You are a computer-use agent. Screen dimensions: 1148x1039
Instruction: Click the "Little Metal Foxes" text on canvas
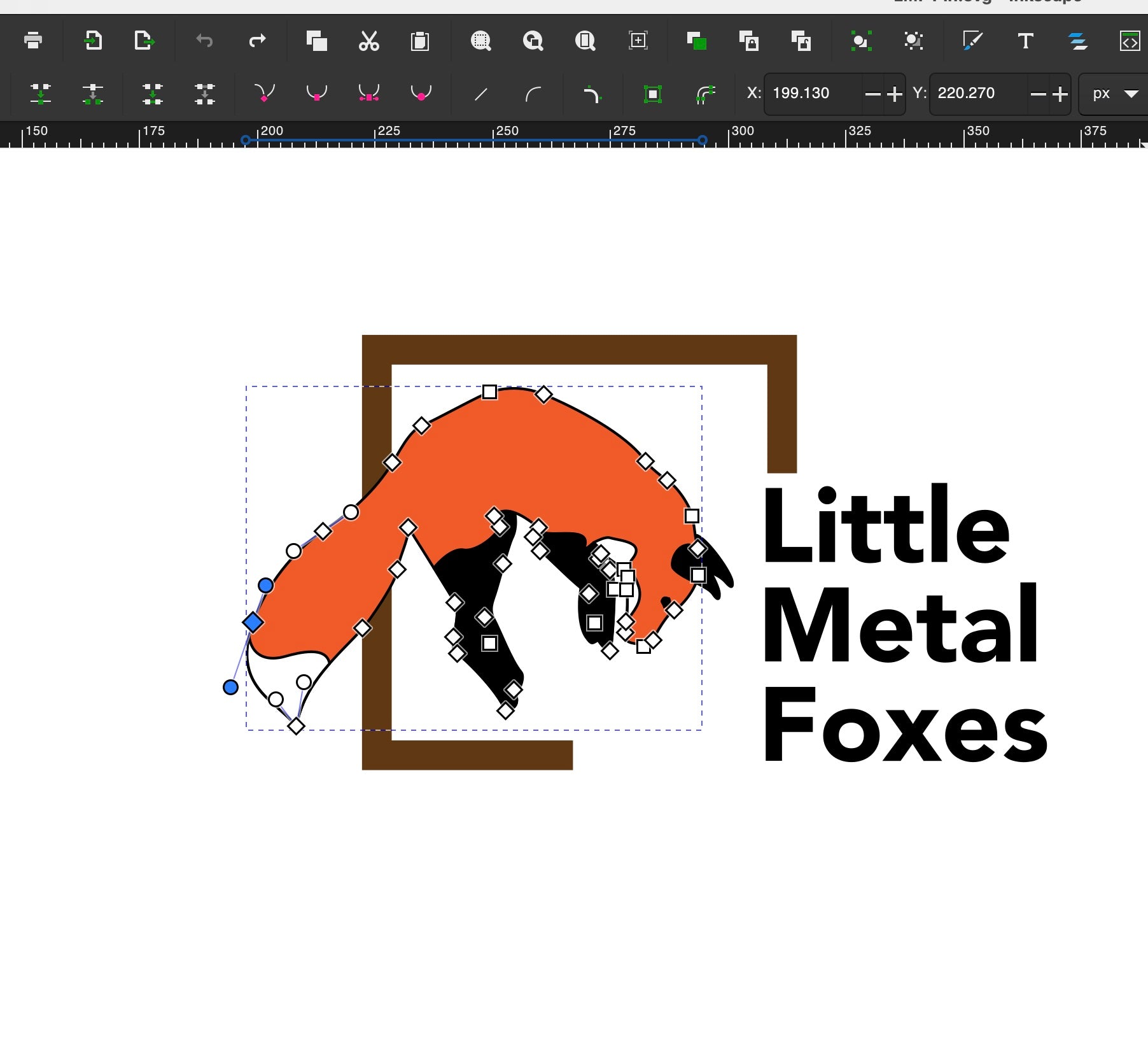tap(902, 624)
